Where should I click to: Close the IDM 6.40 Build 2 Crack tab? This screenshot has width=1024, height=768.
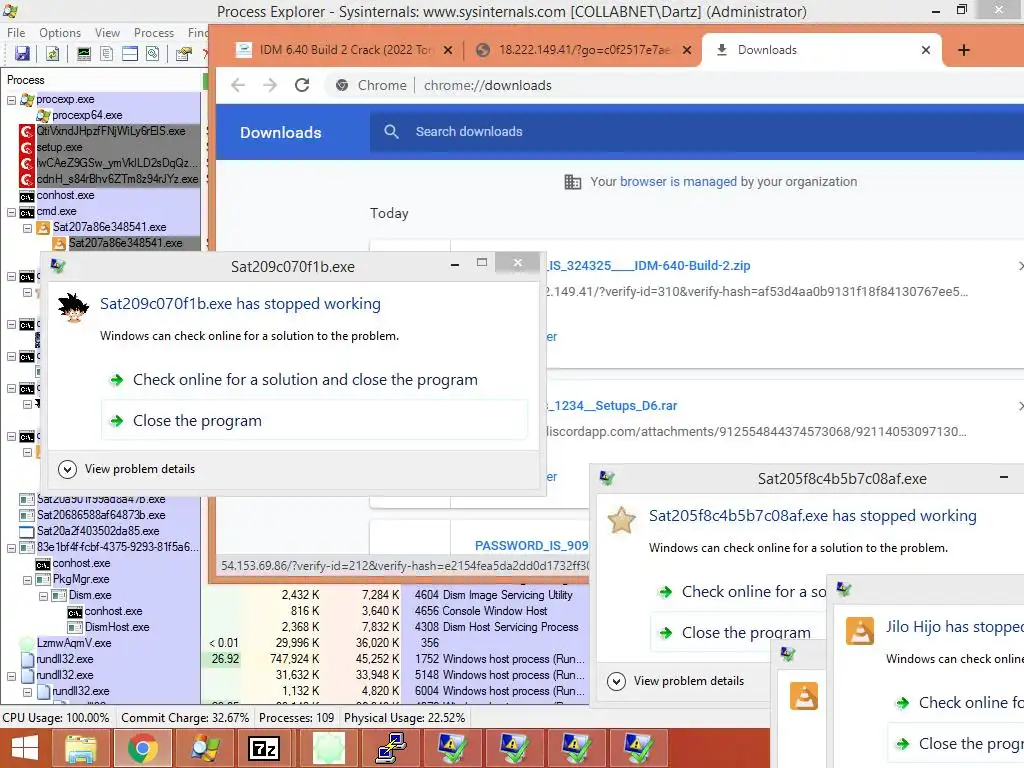coord(448,50)
